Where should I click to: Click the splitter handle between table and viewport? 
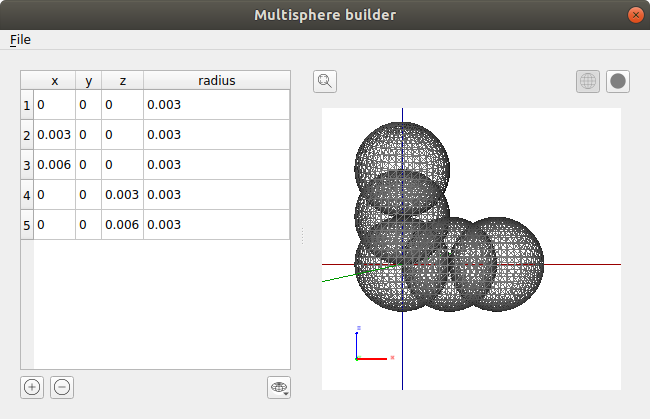[303, 235]
